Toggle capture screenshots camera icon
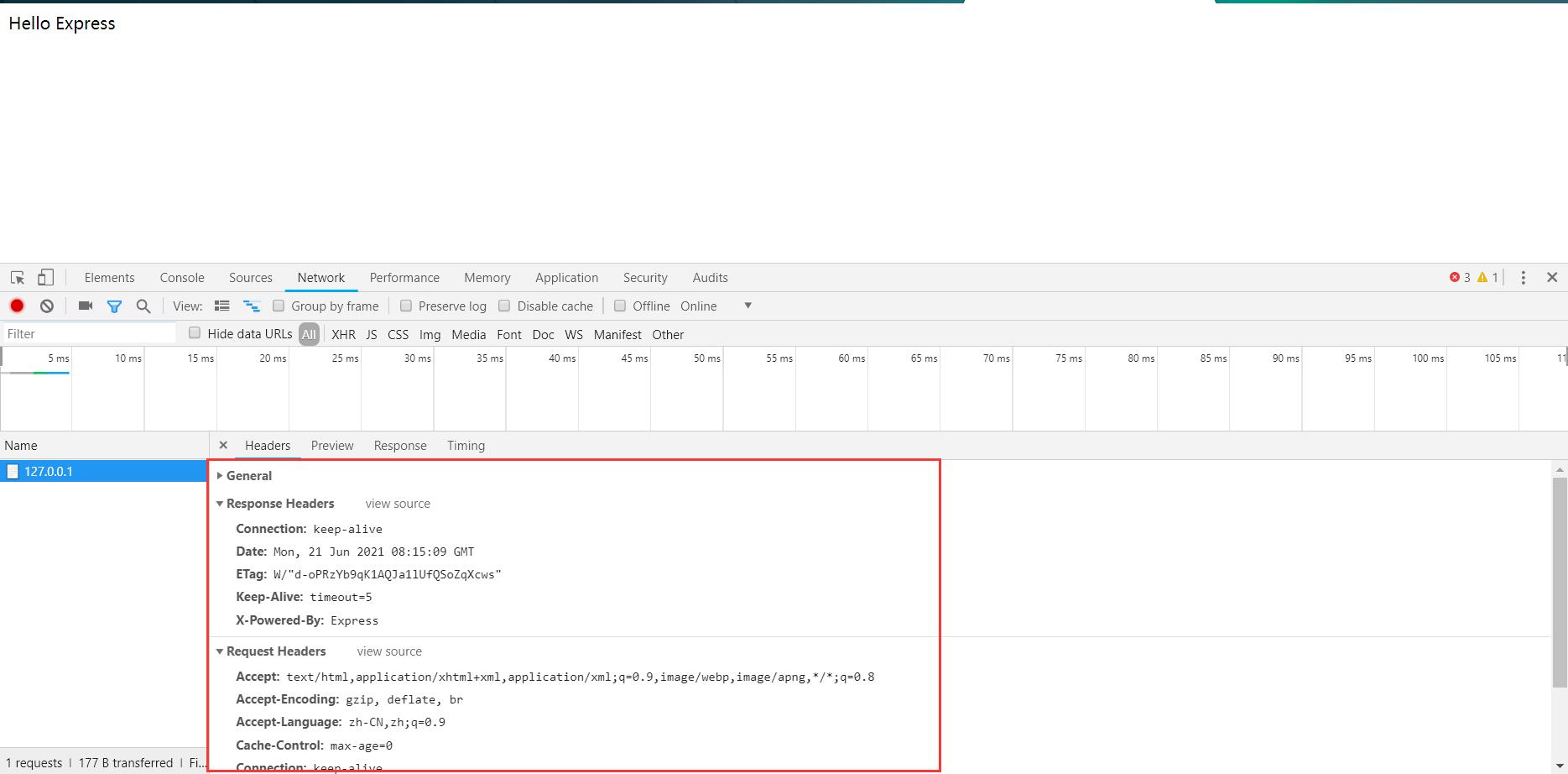 pyautogui.click(x=86, y=306)
